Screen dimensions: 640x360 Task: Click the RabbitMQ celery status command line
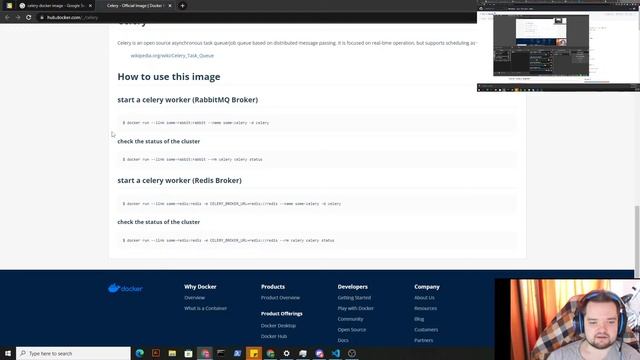point(192,160)
